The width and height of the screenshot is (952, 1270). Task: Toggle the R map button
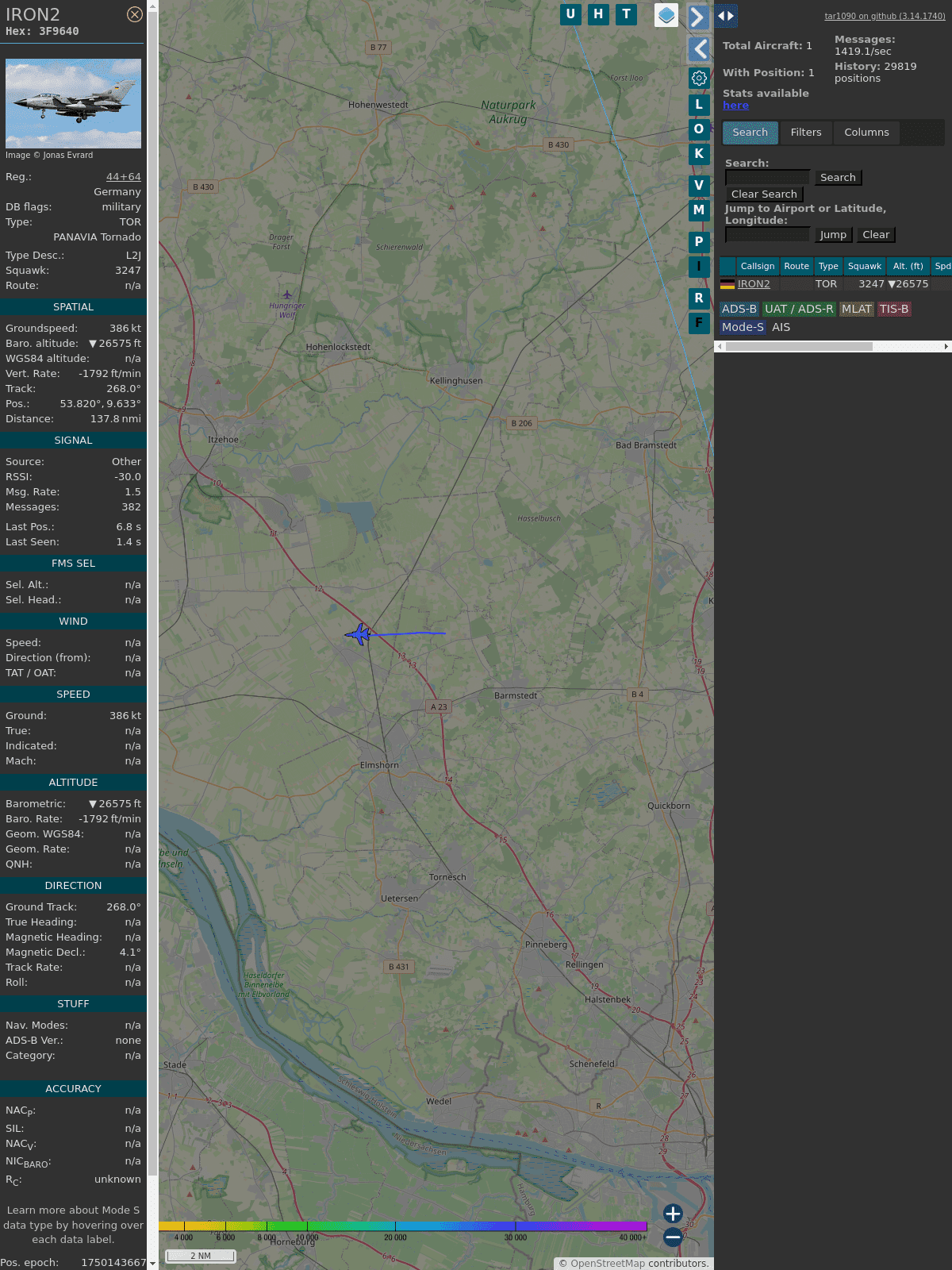coord(699,298)
